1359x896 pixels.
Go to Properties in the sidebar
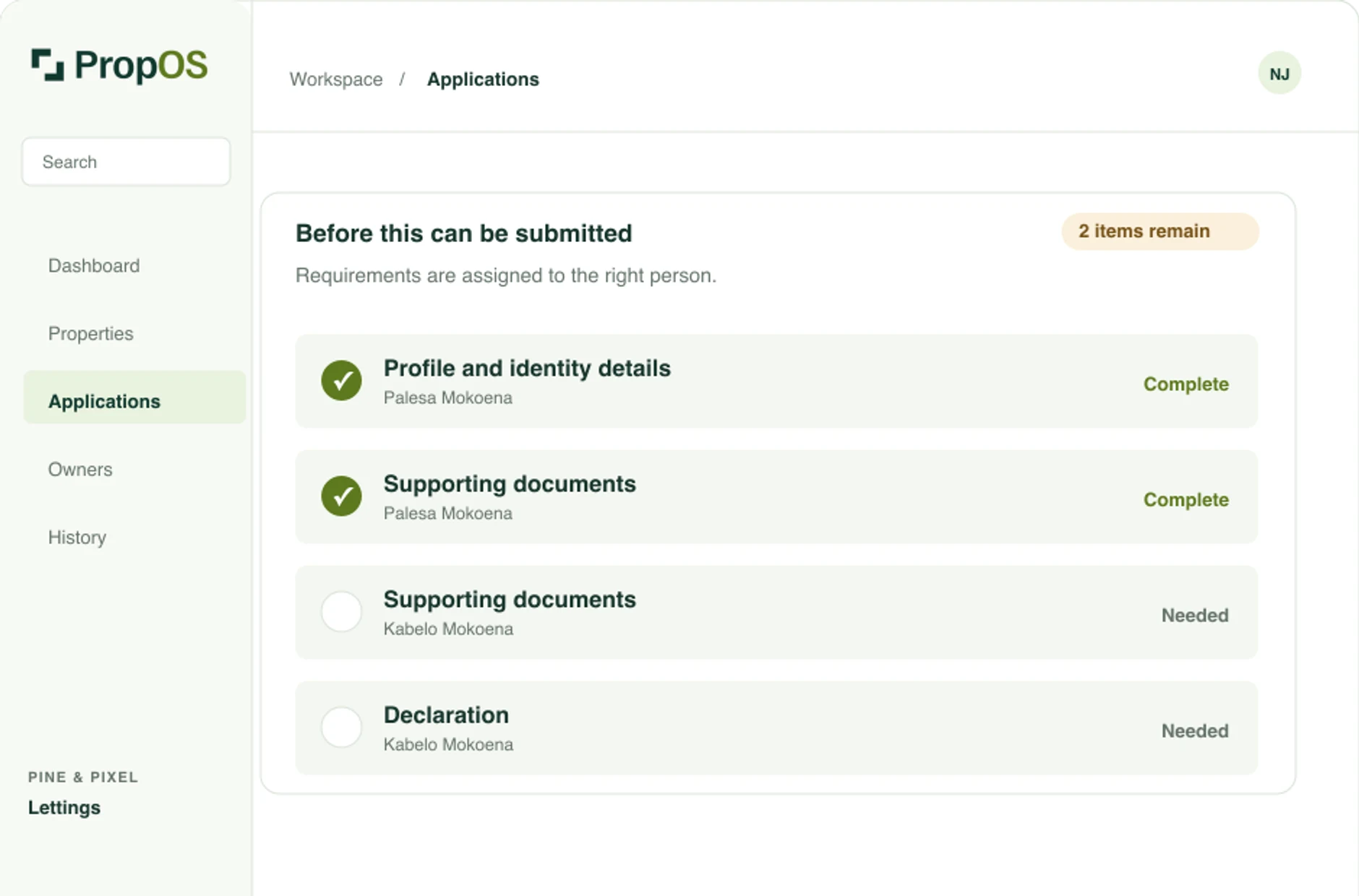click(91, 334)
